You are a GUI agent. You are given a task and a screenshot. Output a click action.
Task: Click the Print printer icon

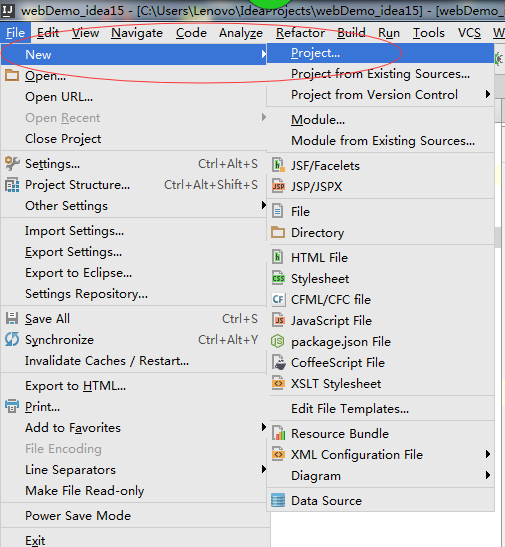click(x=12, y=406)
